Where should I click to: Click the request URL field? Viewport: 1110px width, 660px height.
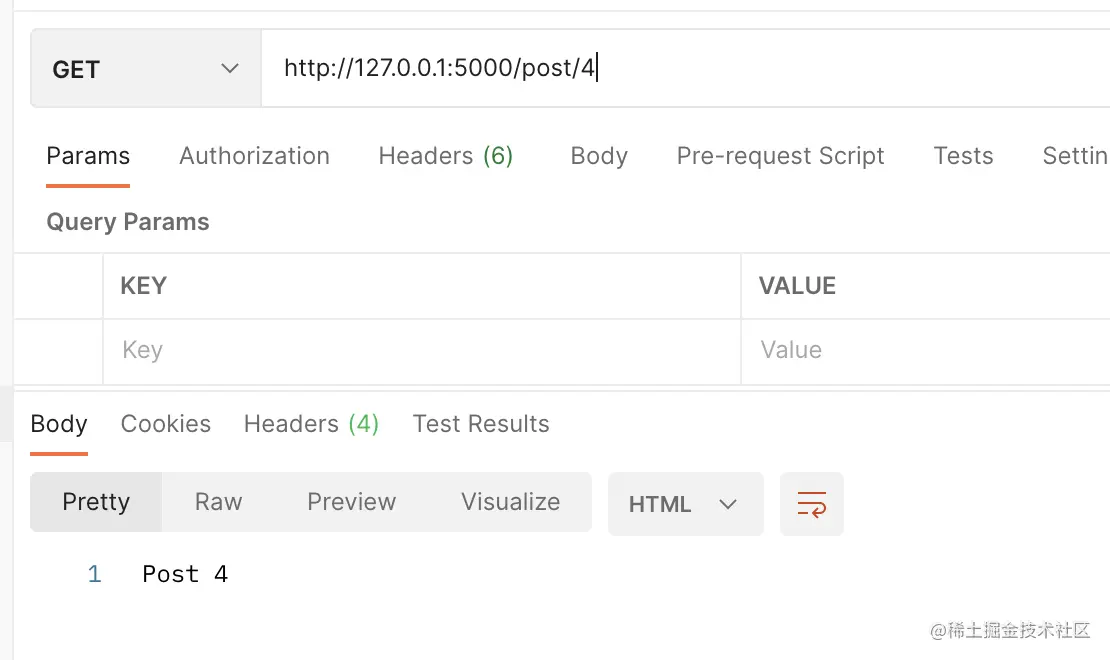(680, 69)
